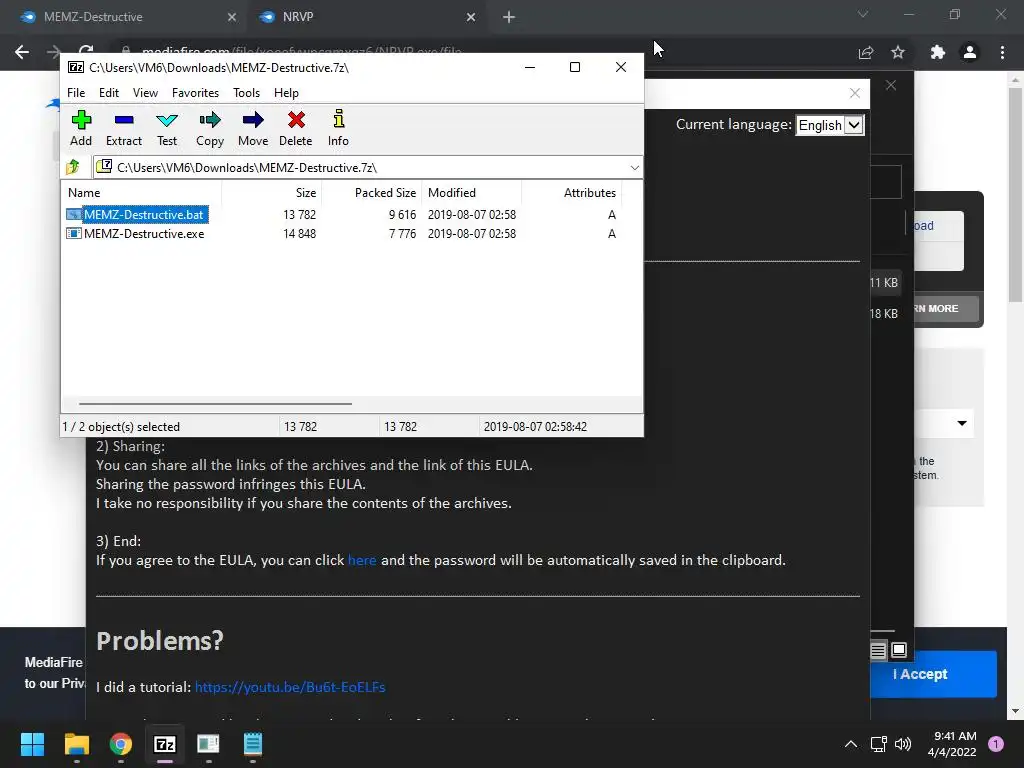This screenshot has width=1024, height=768.
Task: Select the MEMZ-Destructive.bat file
Action: pos(144,215)
